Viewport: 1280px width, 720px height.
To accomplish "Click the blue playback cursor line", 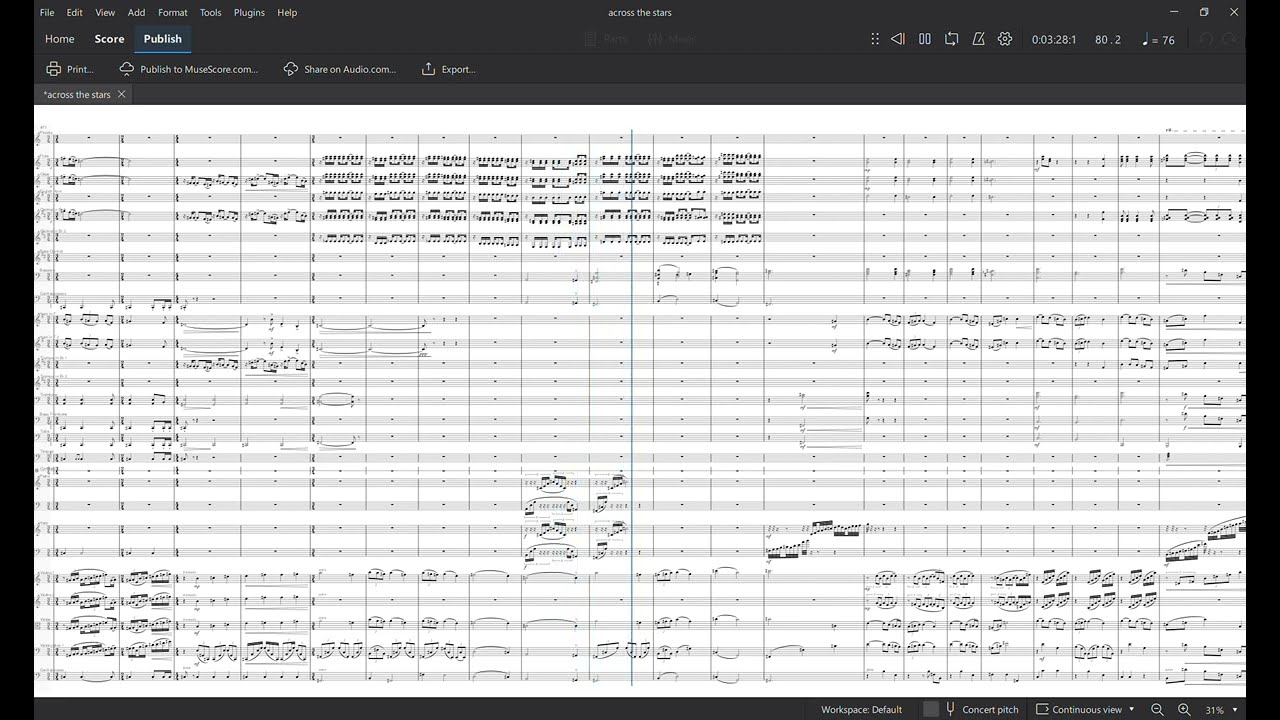I will tap(632, 407).
